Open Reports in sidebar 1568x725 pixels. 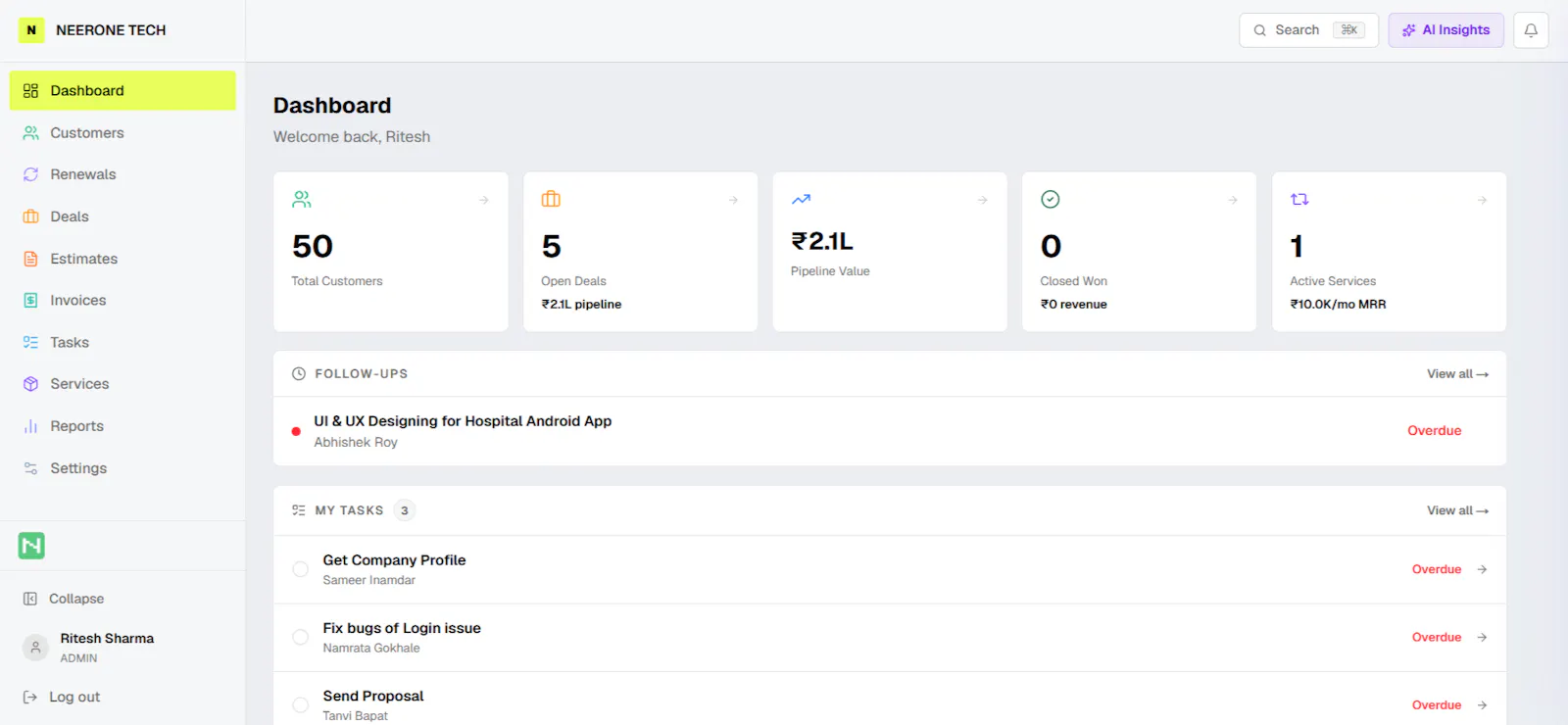click(x=122, y=426)
